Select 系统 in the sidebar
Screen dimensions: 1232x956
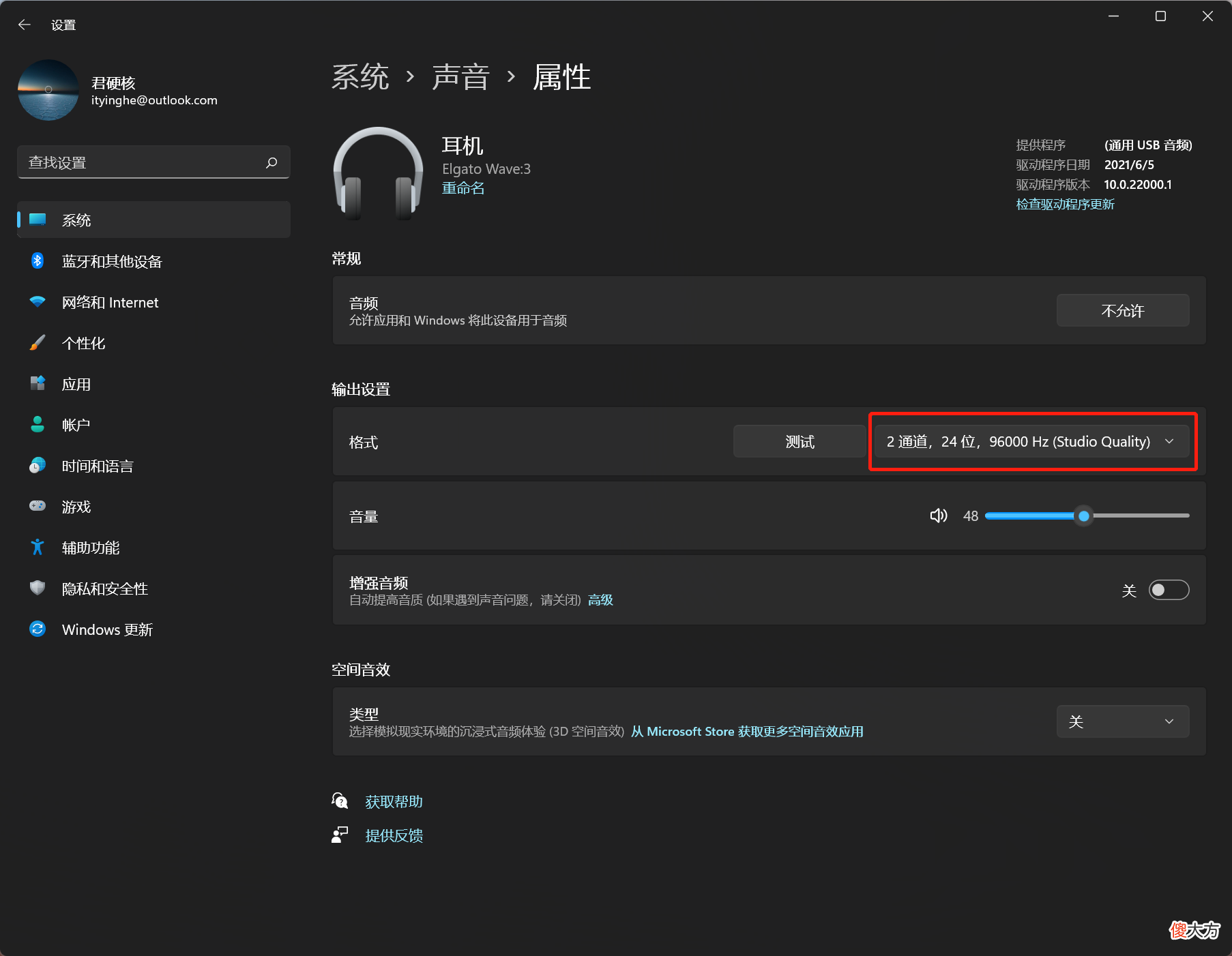(x=154, y=220)
